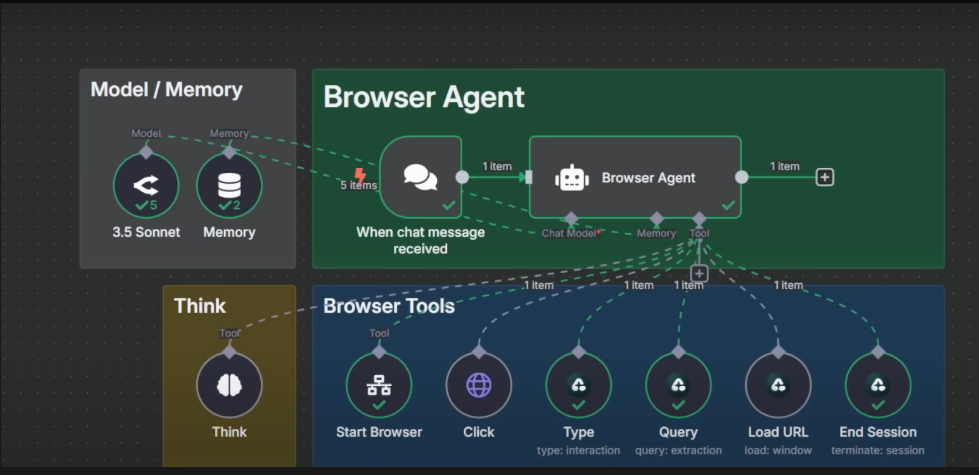Select the End Session node

pyautogui.click(x=878, y=385)
